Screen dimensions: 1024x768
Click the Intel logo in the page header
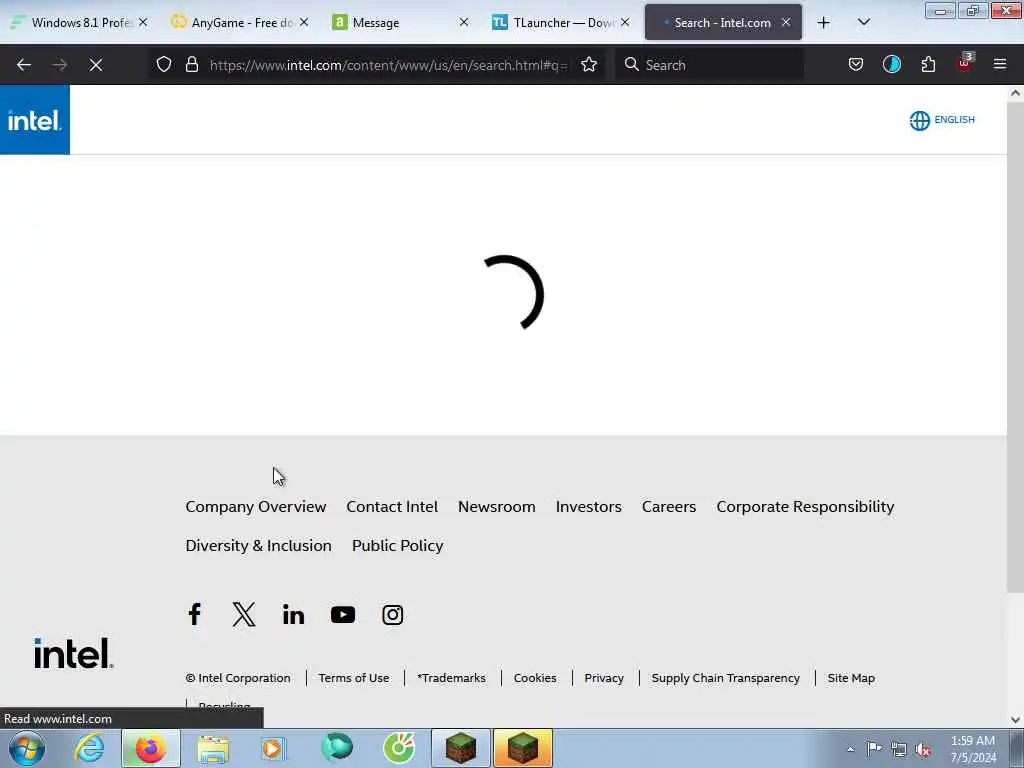point(35,120)
